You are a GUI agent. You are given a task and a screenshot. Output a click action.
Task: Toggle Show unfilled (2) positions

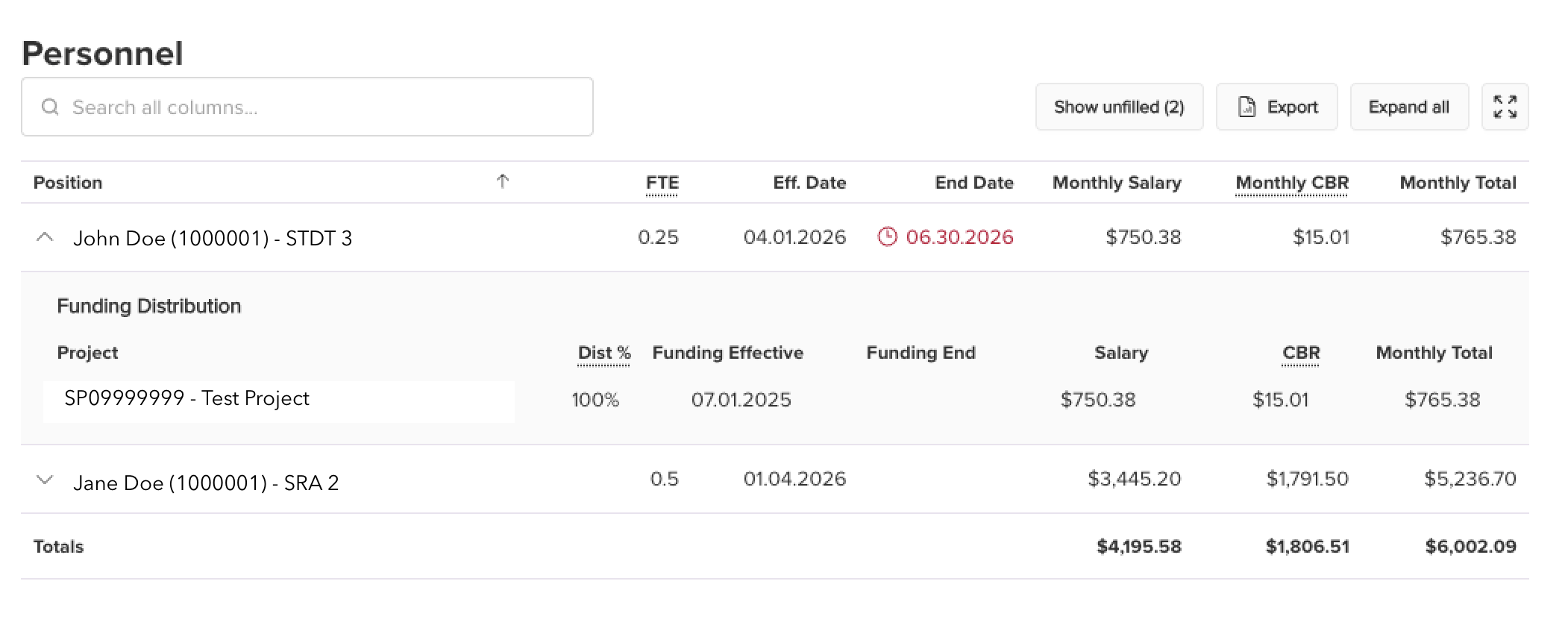pyautogui.click(x=1118, y=107)
